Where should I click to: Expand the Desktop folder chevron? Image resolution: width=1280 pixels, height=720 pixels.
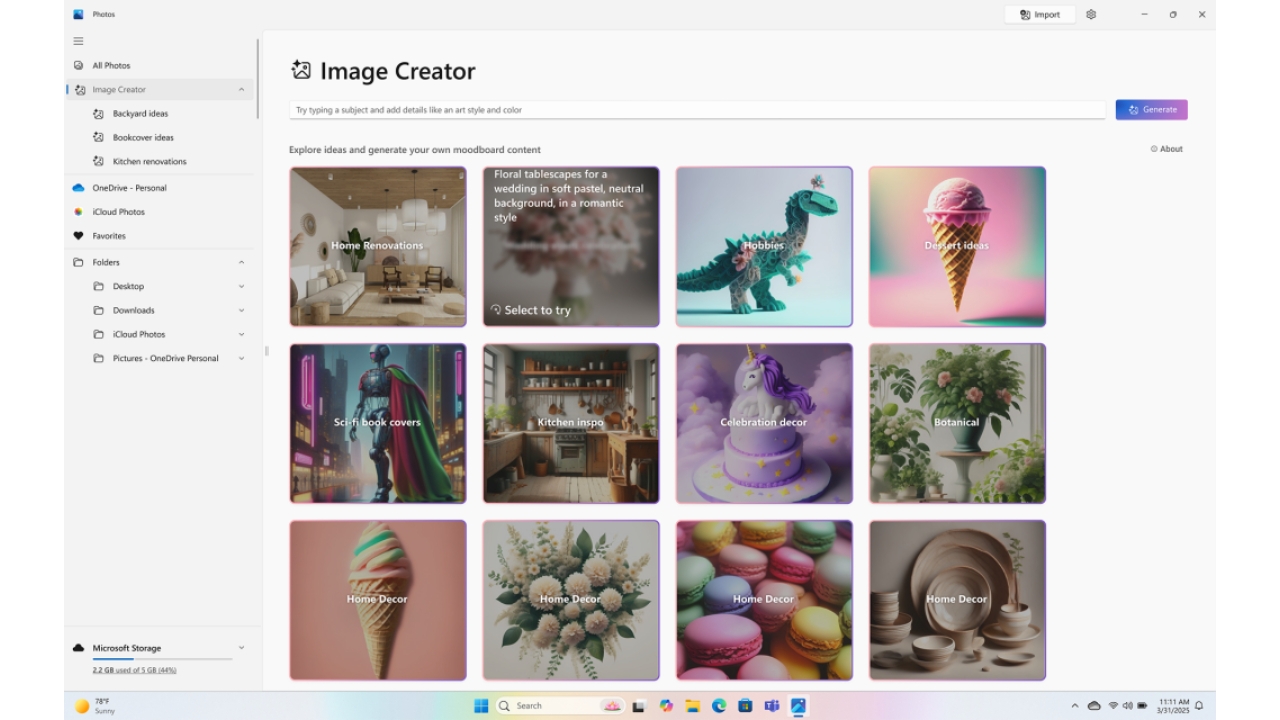point(241,286)
